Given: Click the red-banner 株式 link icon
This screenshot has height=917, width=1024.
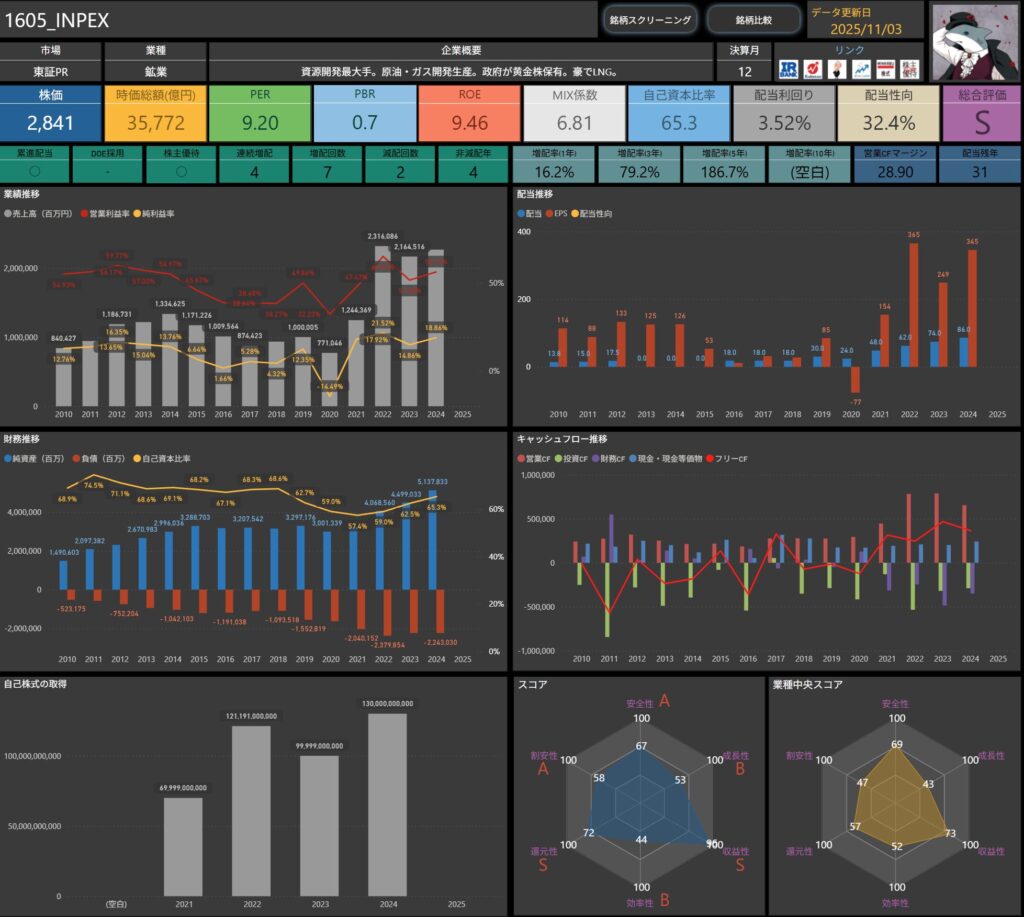Looking at the screenshot, I should click(884, 69).
